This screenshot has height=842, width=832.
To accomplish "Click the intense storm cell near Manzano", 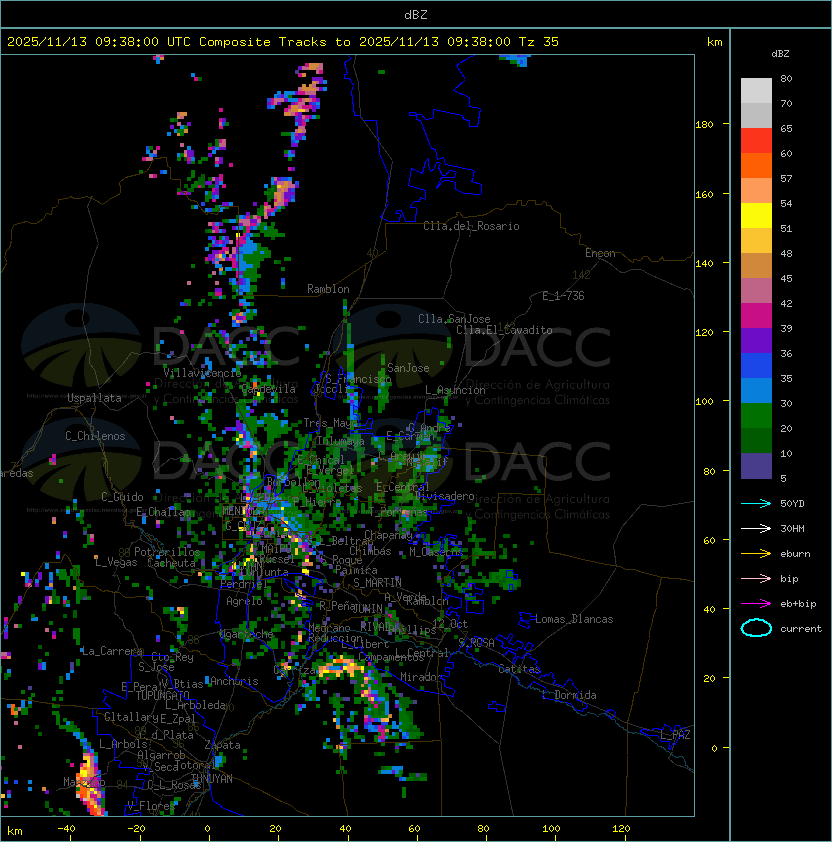I will [x=90, y=783].
